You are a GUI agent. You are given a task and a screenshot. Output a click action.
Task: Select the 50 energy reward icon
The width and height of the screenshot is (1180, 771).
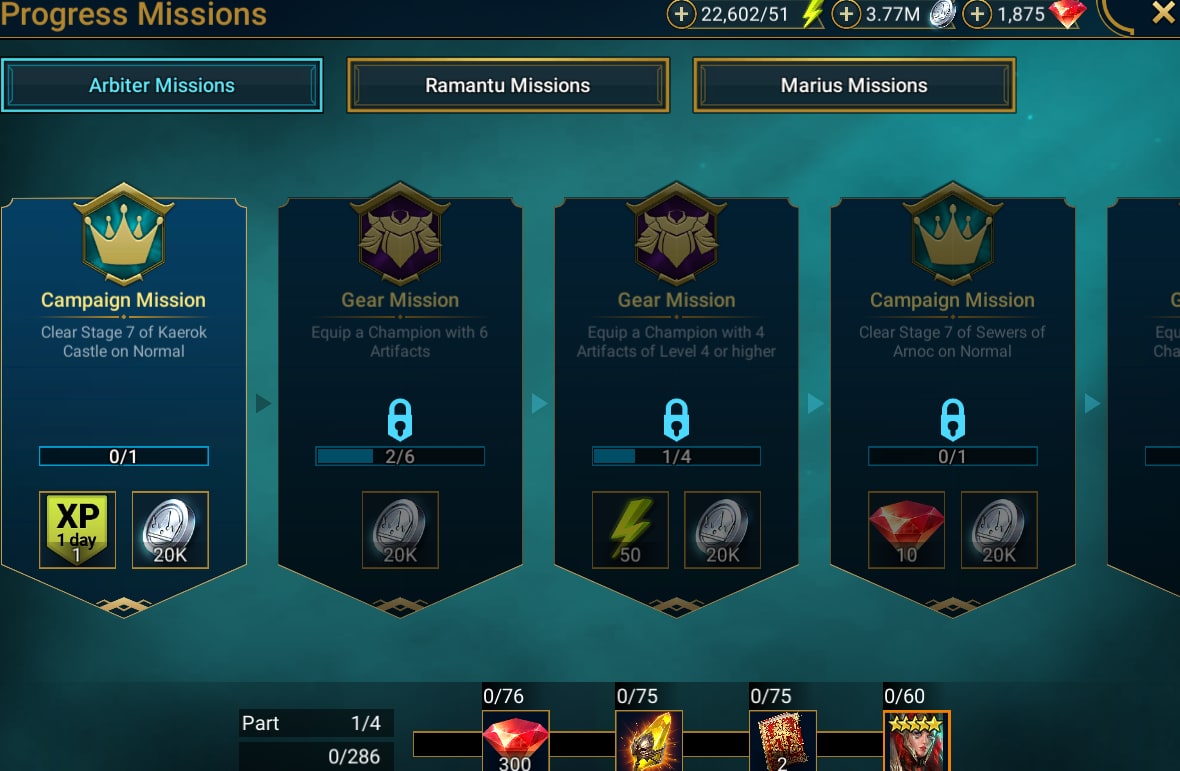point(630,530)
